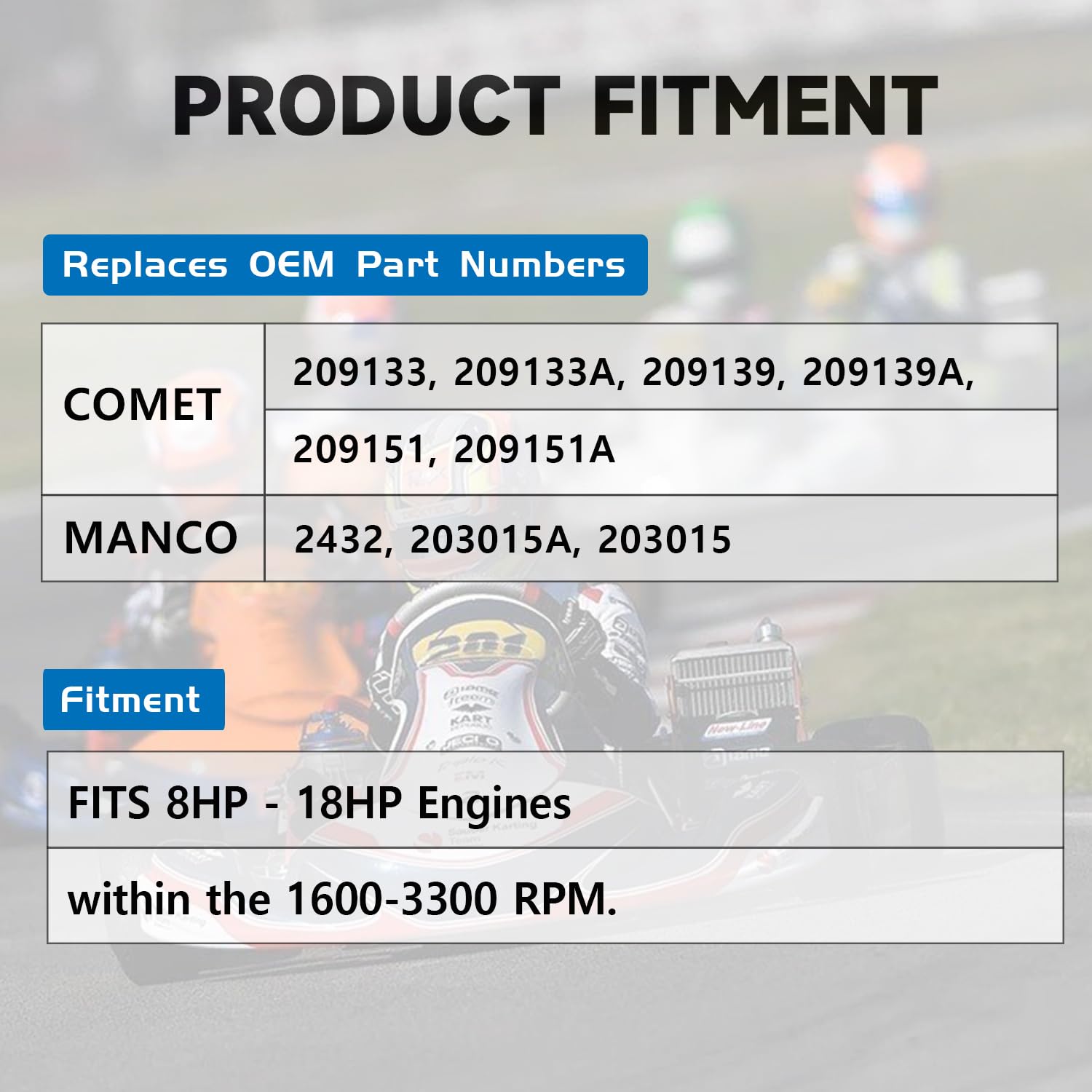The height and width of the screenshot is (1092, 1092).
Task: Click MANCO part number 203015A
Action: pyautogui.click(x=491, y=539)
